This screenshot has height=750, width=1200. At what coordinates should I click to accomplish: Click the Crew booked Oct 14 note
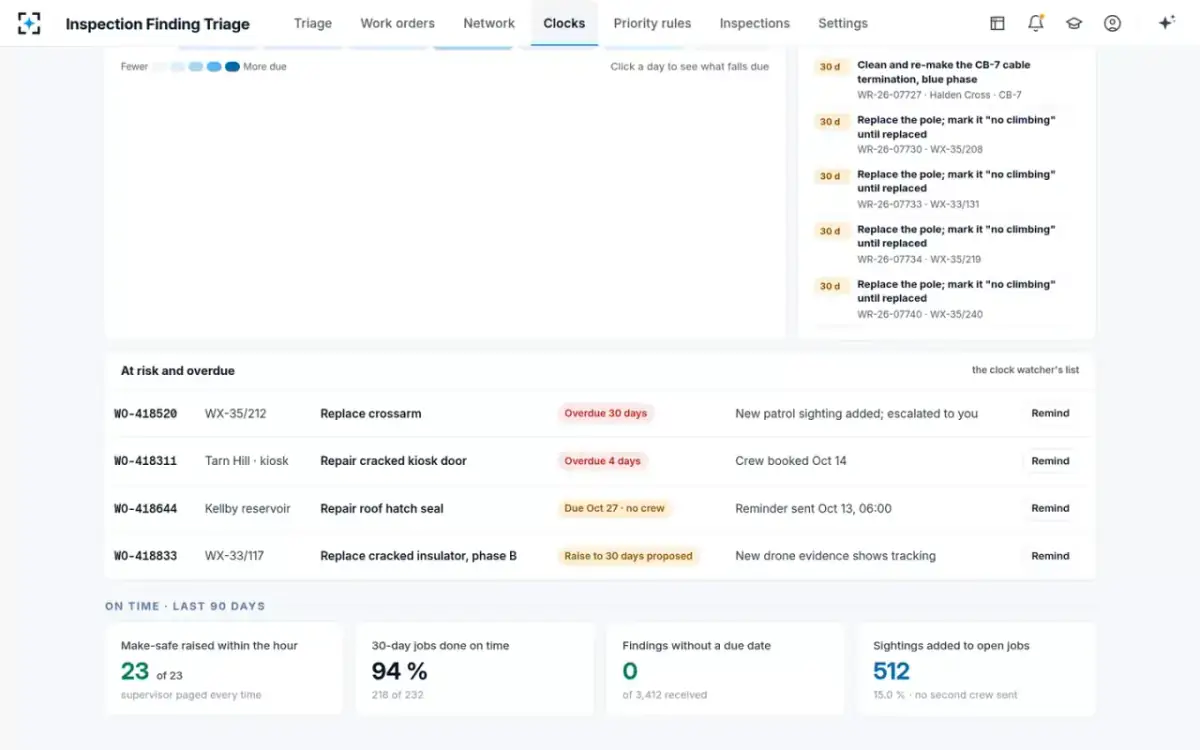point(790,461)
